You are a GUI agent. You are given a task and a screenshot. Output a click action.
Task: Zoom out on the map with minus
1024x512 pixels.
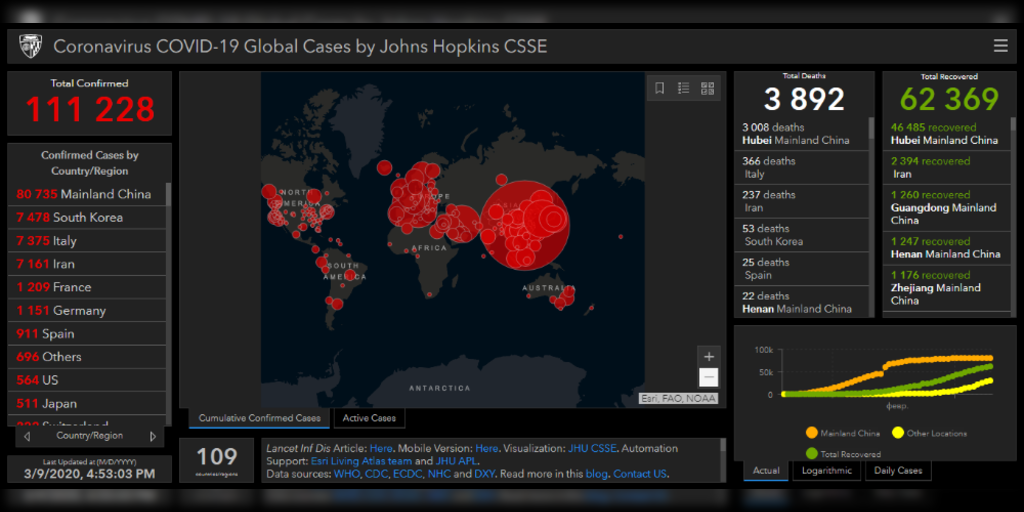tap(709, 377)
